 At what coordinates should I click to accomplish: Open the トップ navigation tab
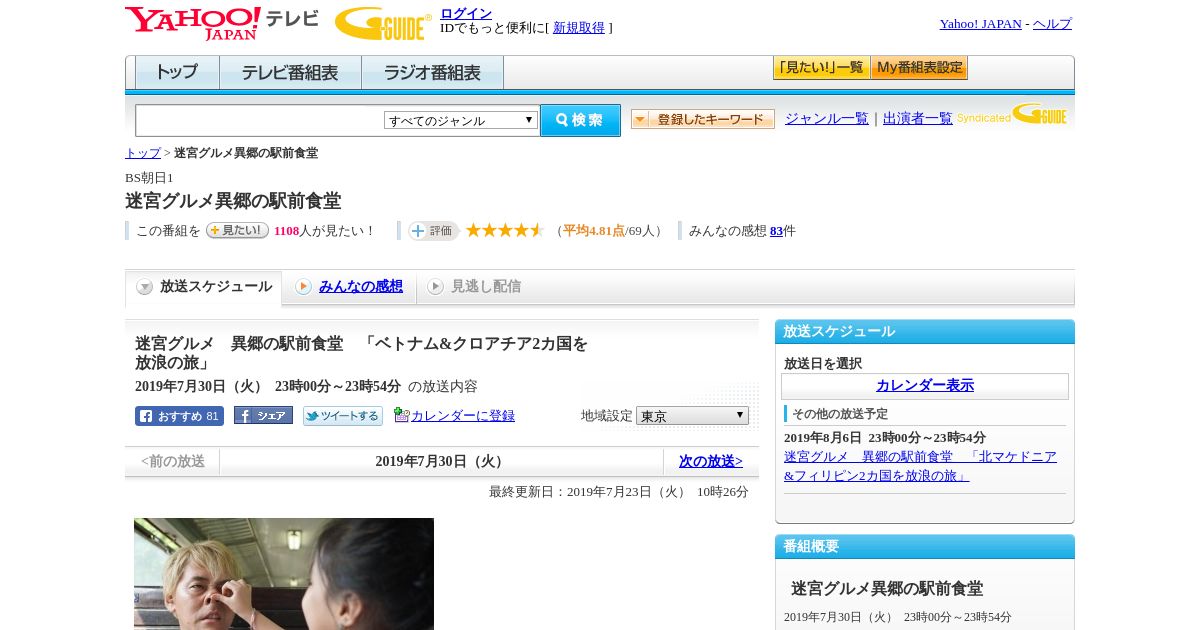177,73
